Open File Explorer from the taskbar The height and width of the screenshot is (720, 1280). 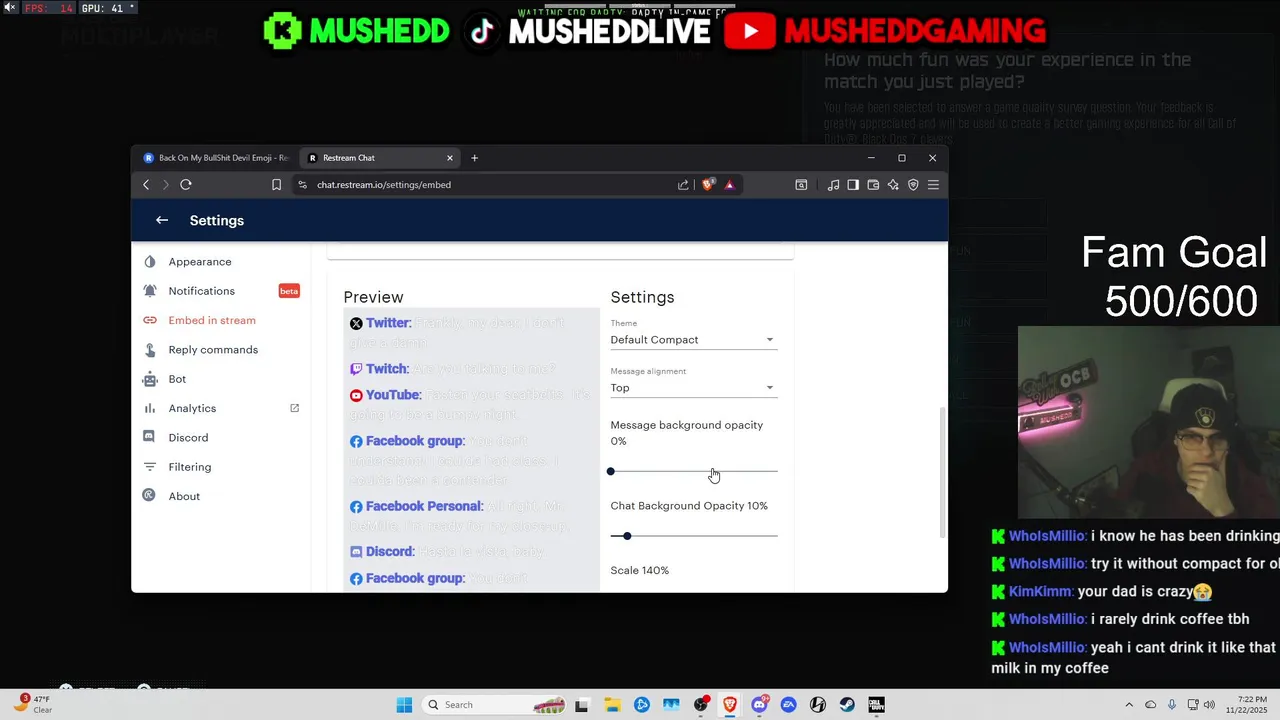(x=612, y=705)
